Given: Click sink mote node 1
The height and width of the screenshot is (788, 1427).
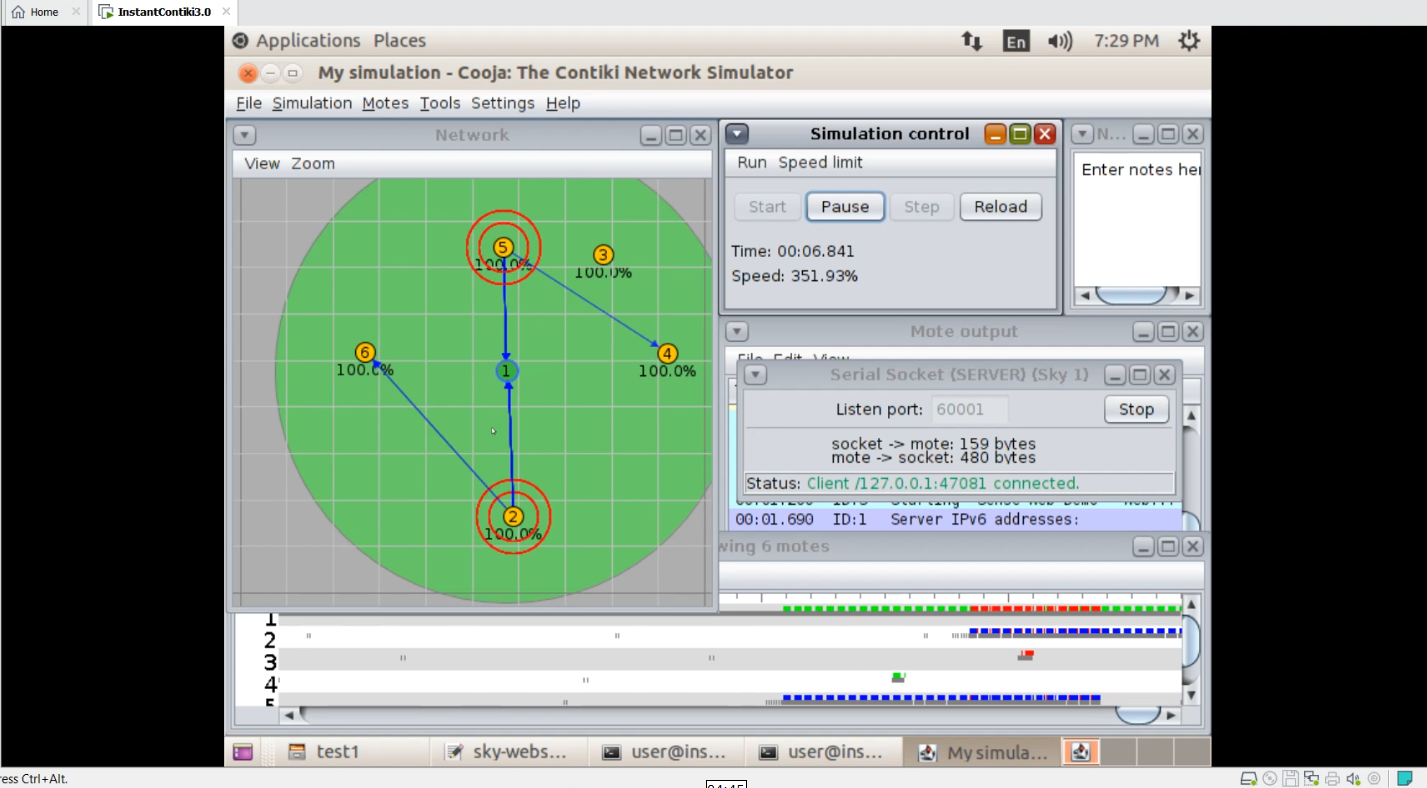Looking at the screenshot, I should point(506,371).
